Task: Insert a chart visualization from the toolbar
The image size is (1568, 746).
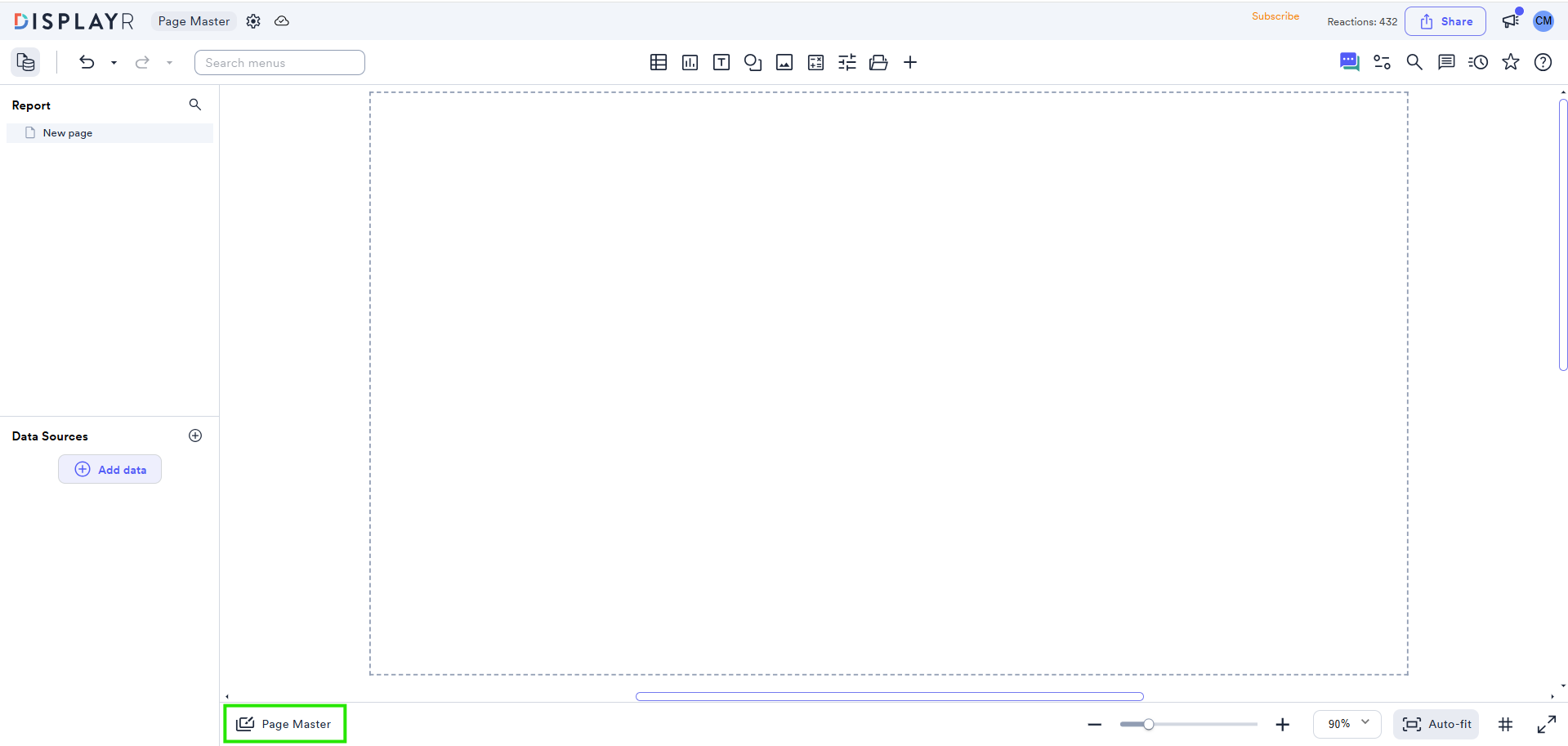Action: 690,62
